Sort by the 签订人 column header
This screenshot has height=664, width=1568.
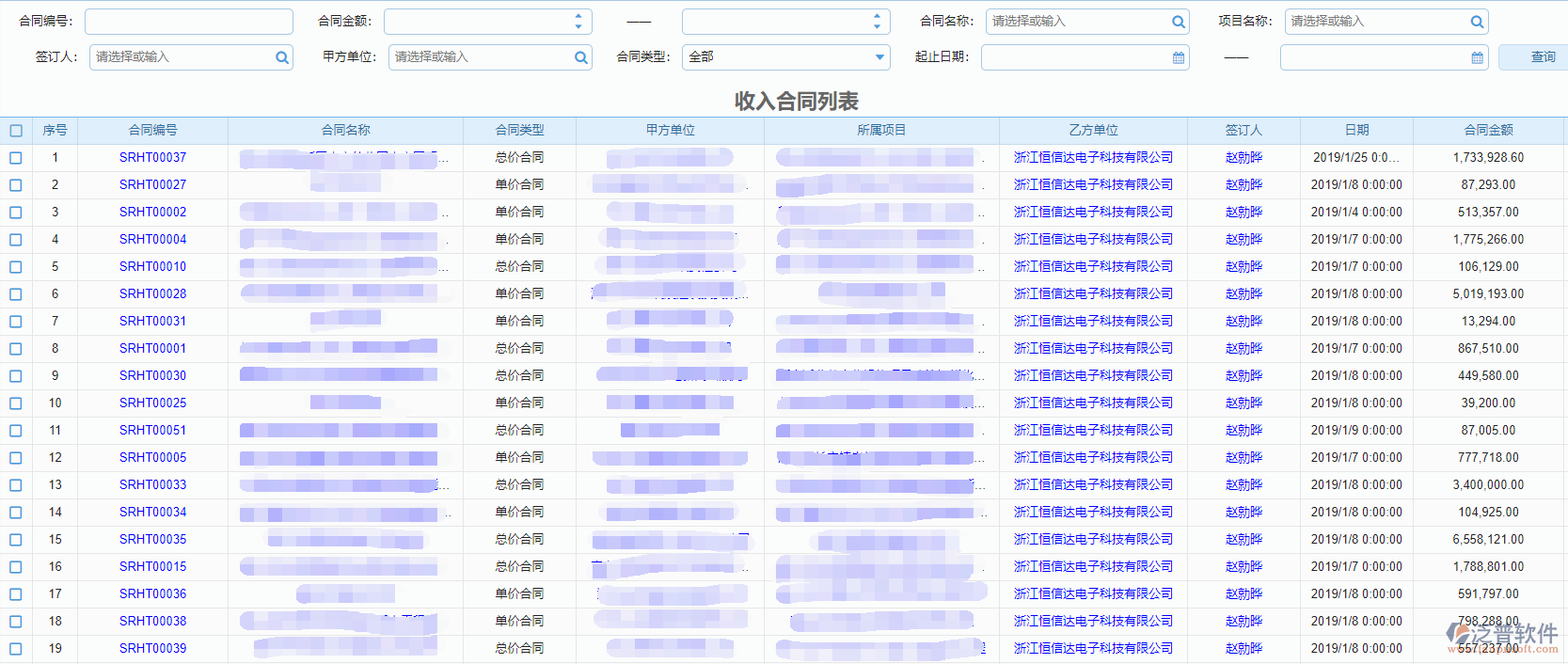[x=1243, y=131]
